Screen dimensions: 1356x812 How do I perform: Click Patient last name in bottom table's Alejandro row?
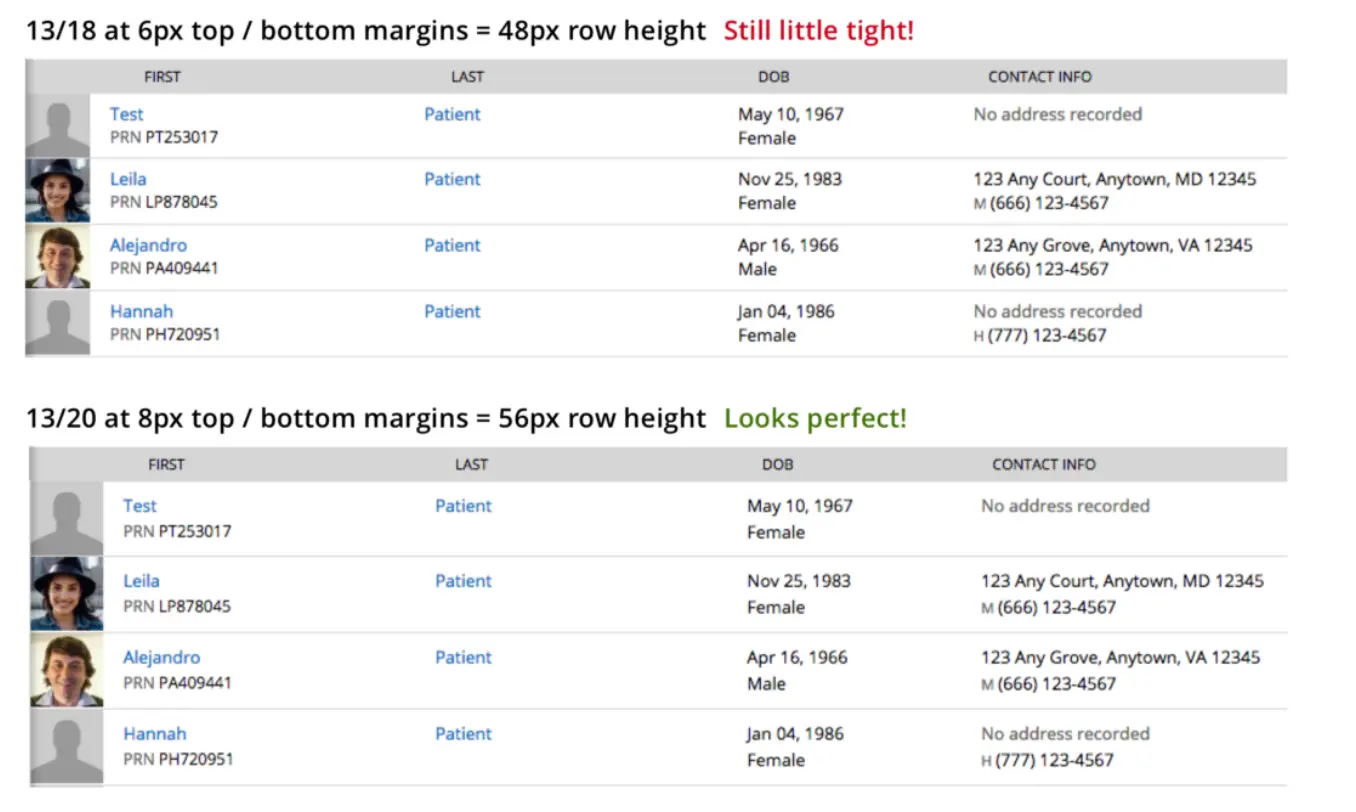pyautogui.click(x=463, y=657)
